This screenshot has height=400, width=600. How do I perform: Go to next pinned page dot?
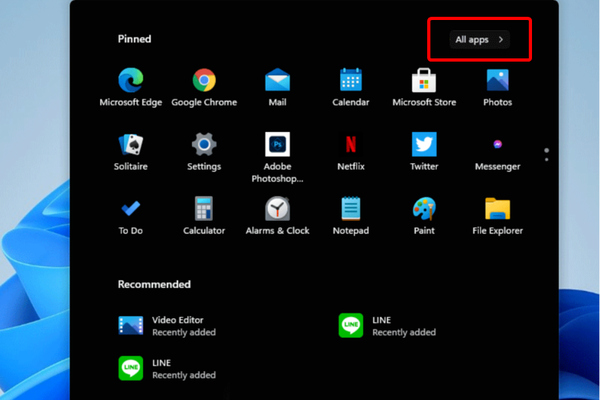[546, 160]
